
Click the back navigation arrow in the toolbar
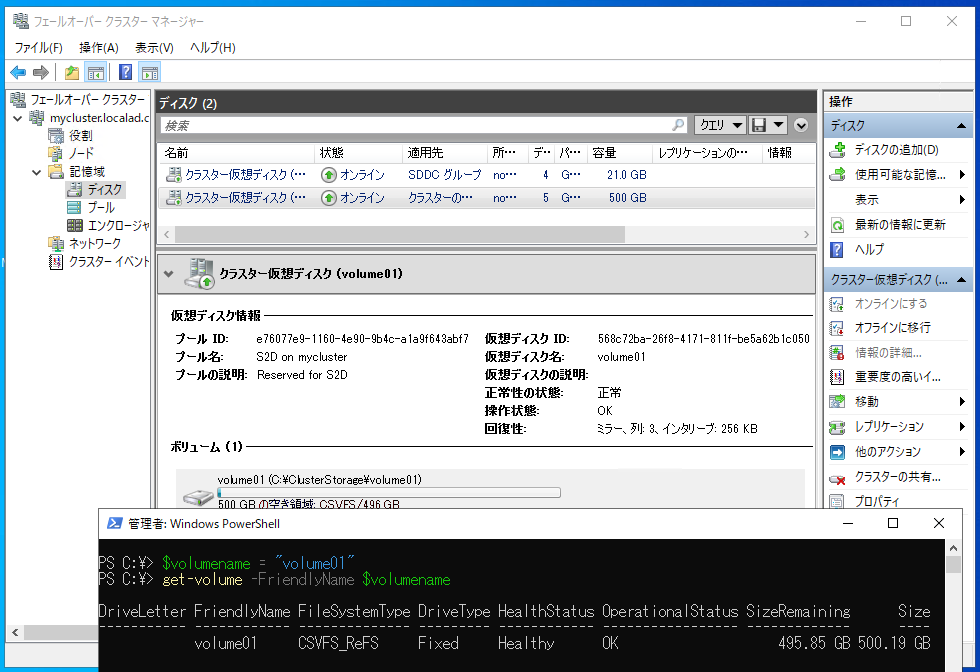pyautogui.click(x=17, y=71)
